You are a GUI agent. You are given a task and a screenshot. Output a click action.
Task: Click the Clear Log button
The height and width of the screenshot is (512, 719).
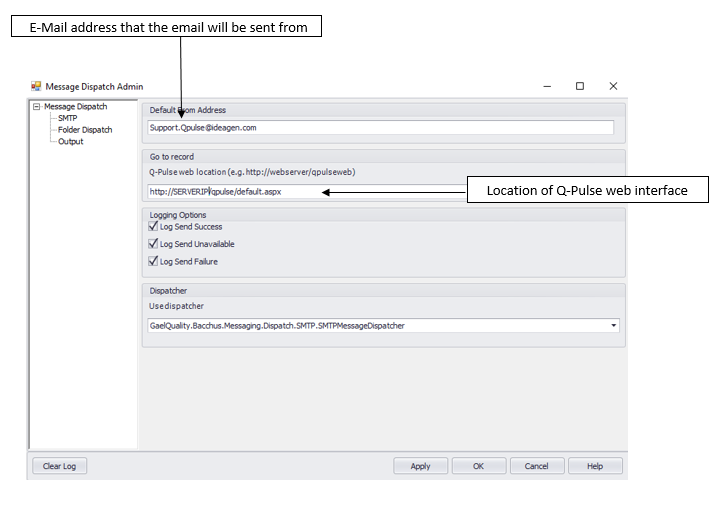[x=60, y=466]
